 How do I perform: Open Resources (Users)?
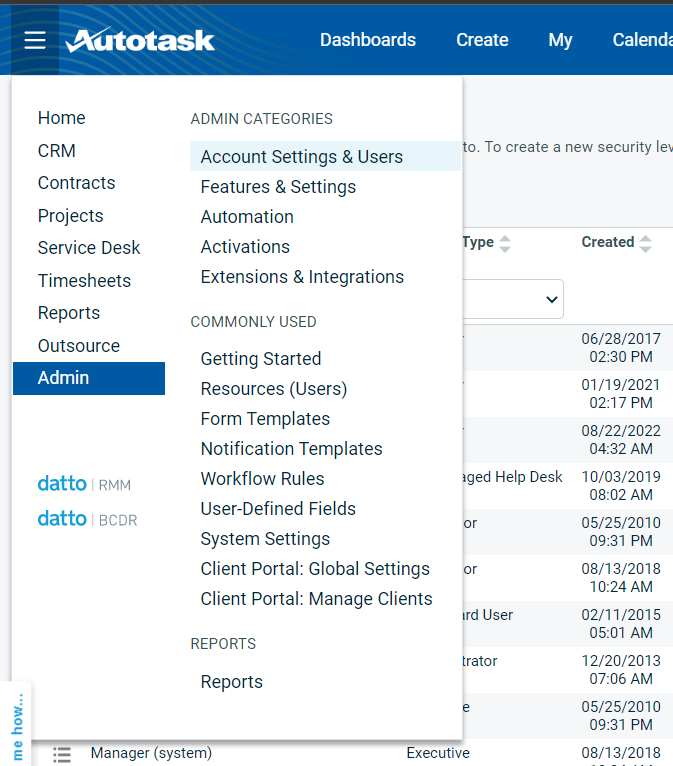[x=274, y=389]
